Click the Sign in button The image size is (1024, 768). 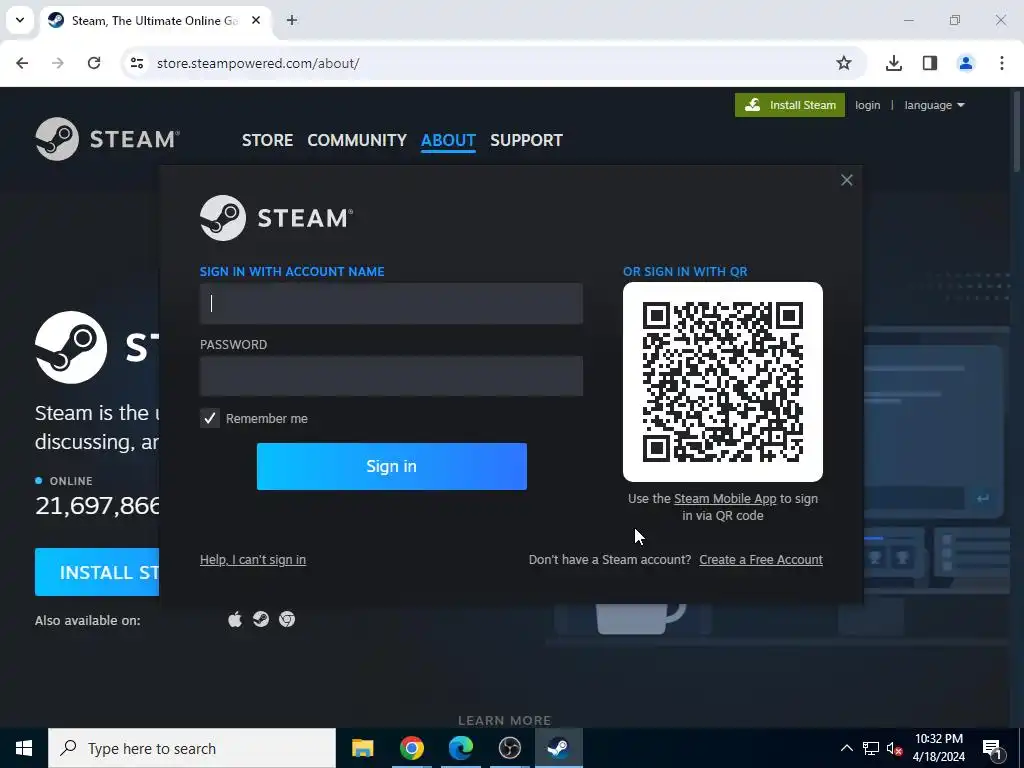(391, 466)
